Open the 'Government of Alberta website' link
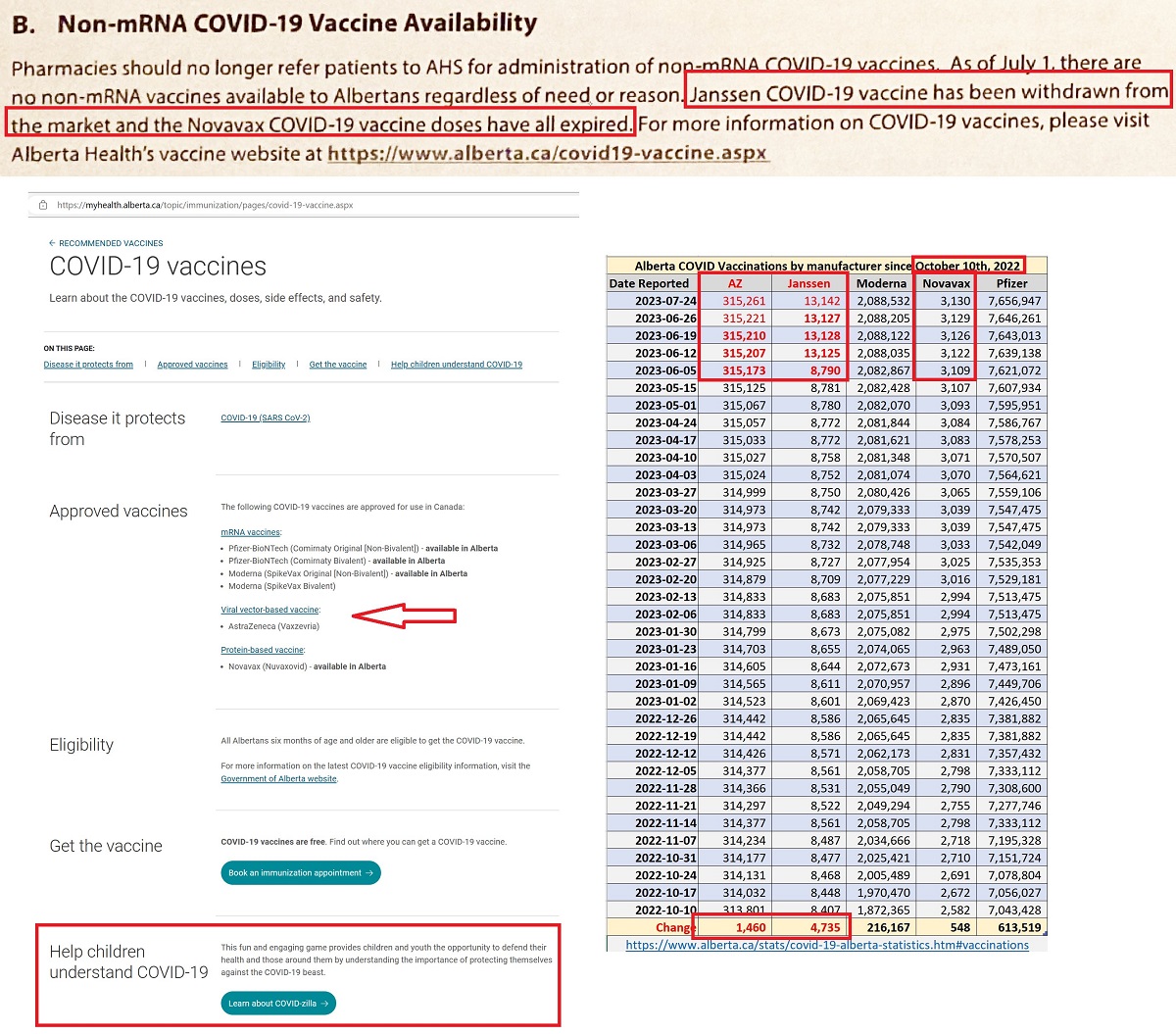Screen dimensions: 1176x1034 point(278,779)
